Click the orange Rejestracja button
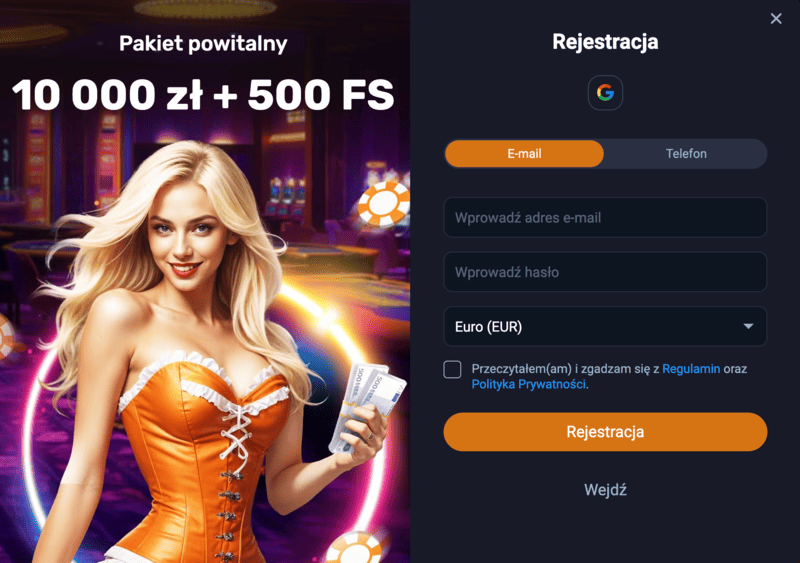 tap(605, 432)
